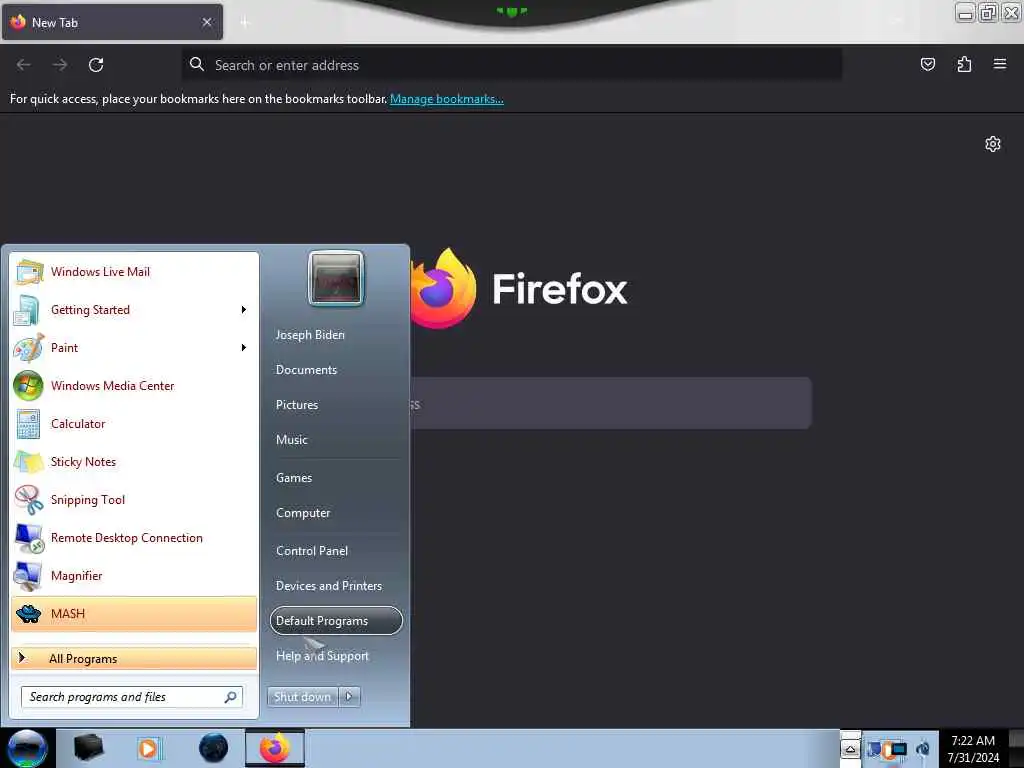Open Paint from the Start menu

coord(134,347)
